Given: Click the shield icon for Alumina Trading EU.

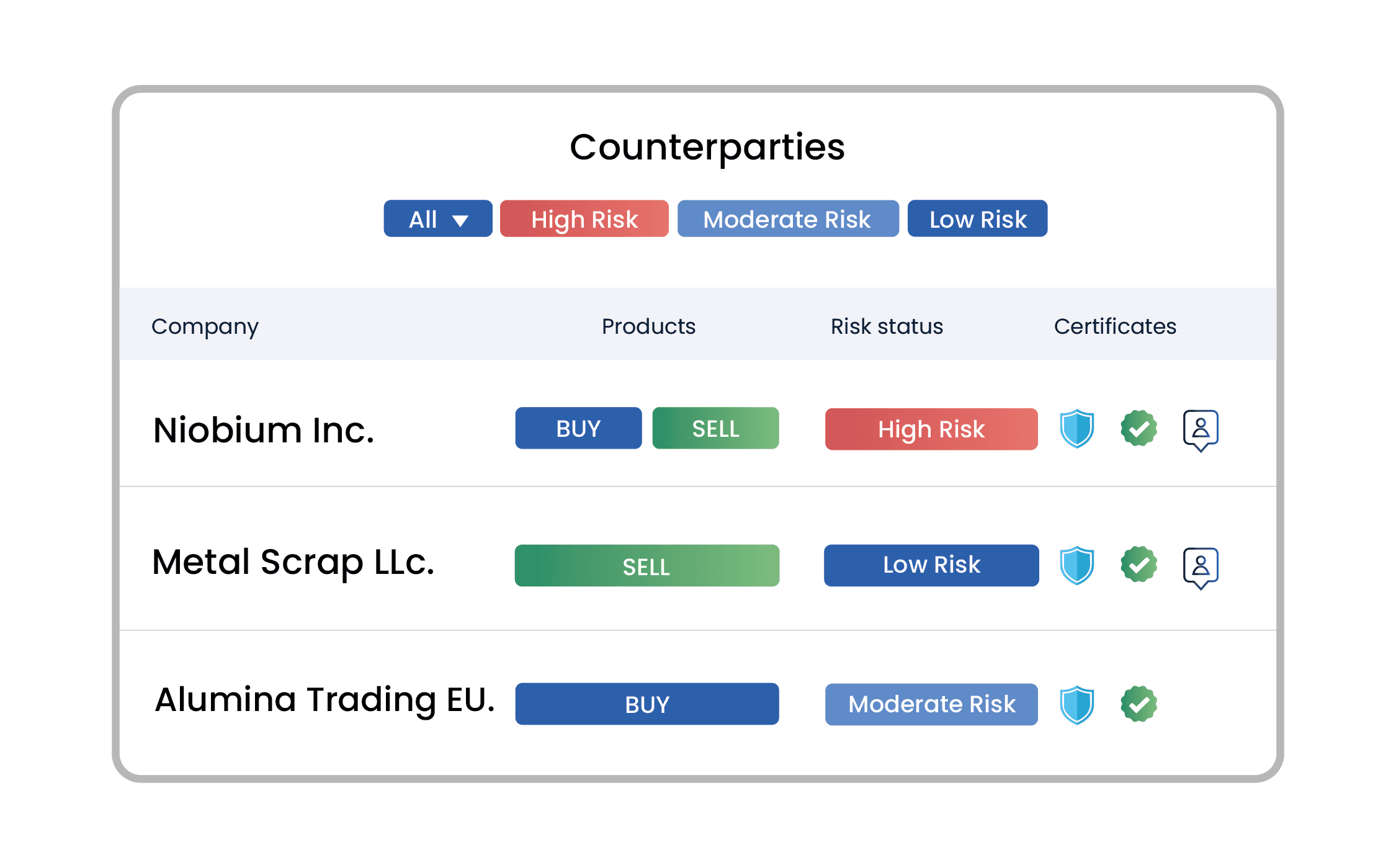Looking at the screenshot, I should tap(1077, 704).
